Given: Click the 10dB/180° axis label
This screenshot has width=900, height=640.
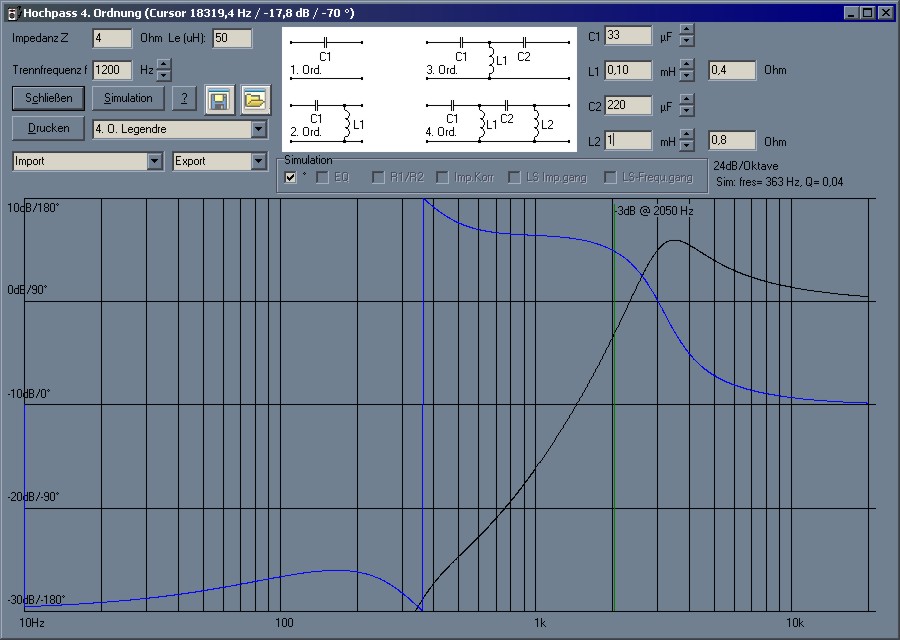Looking at the screenshot, I should 33,208.
